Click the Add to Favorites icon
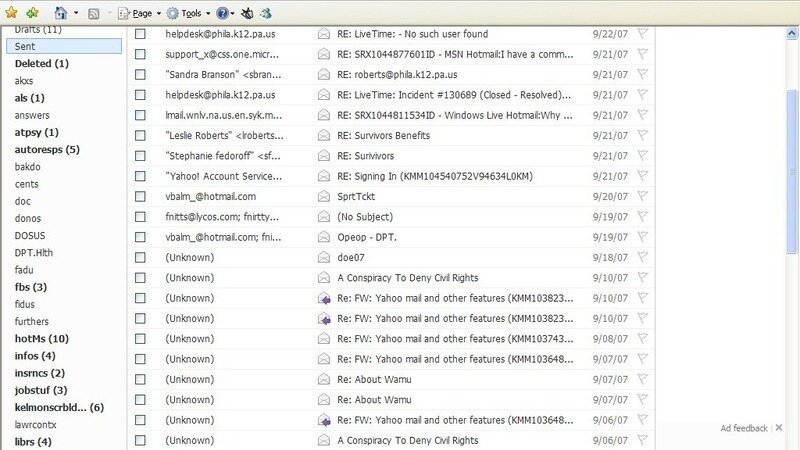Viewport: 800px width, 450px height. pos(32,13)
